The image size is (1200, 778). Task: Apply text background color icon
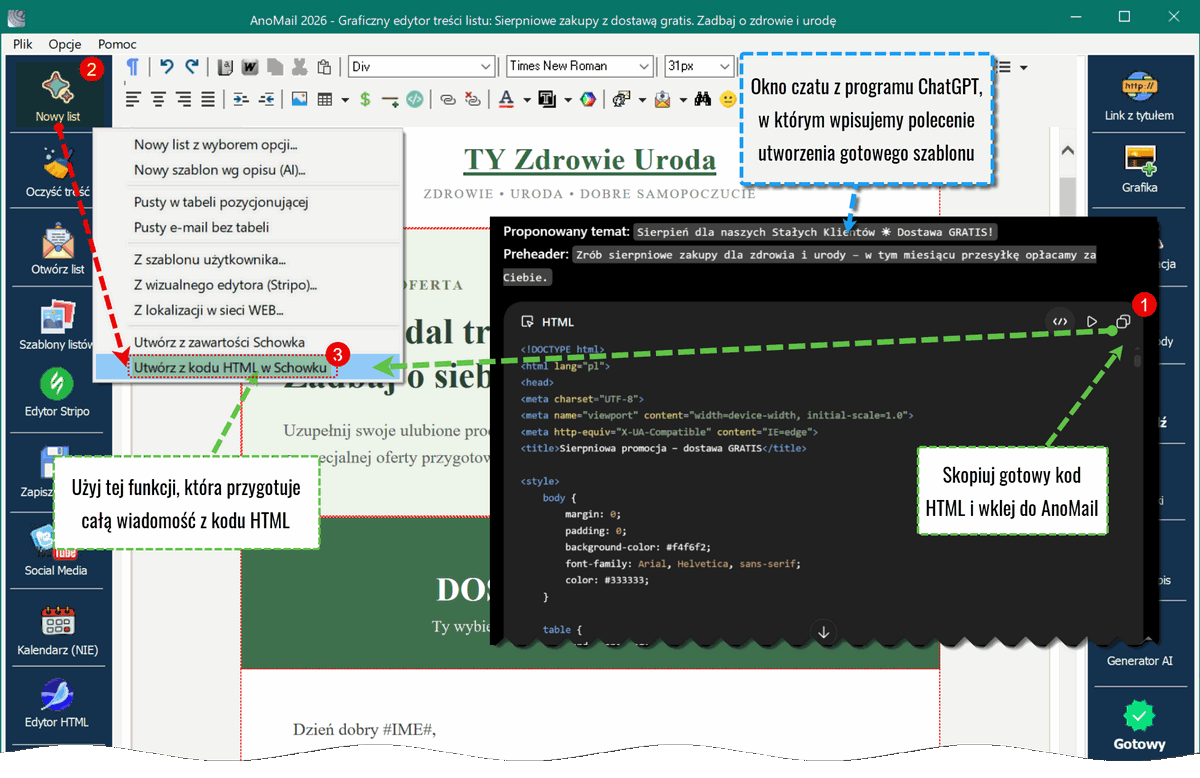(x=547, y=99)
